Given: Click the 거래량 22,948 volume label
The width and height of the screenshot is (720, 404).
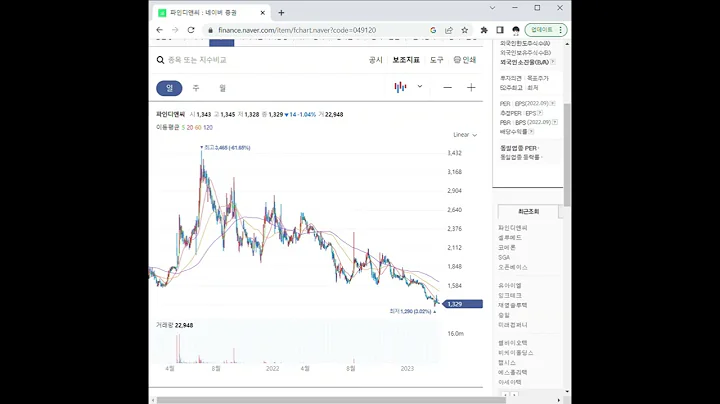Looking at the screenshot, I should pos(174,325).
